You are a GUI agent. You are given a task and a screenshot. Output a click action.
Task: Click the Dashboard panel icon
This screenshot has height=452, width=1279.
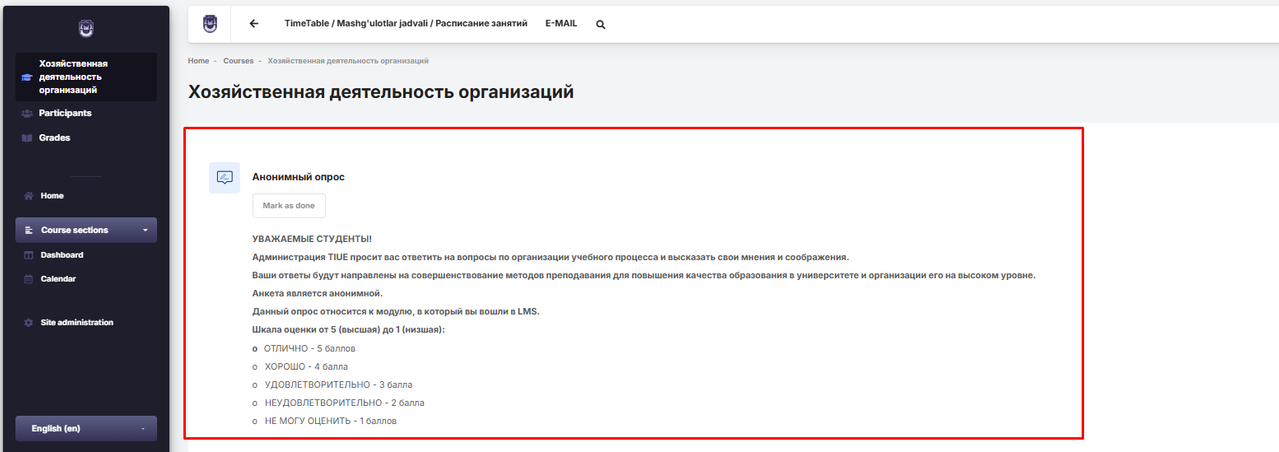click(x=29, y=255)
